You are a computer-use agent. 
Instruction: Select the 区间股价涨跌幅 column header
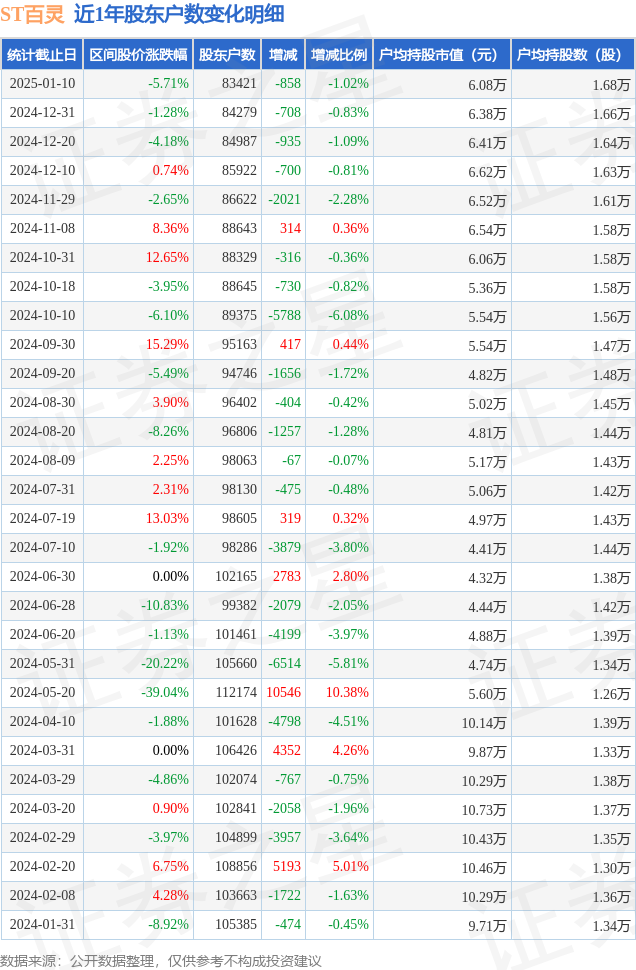coord(137,55)
